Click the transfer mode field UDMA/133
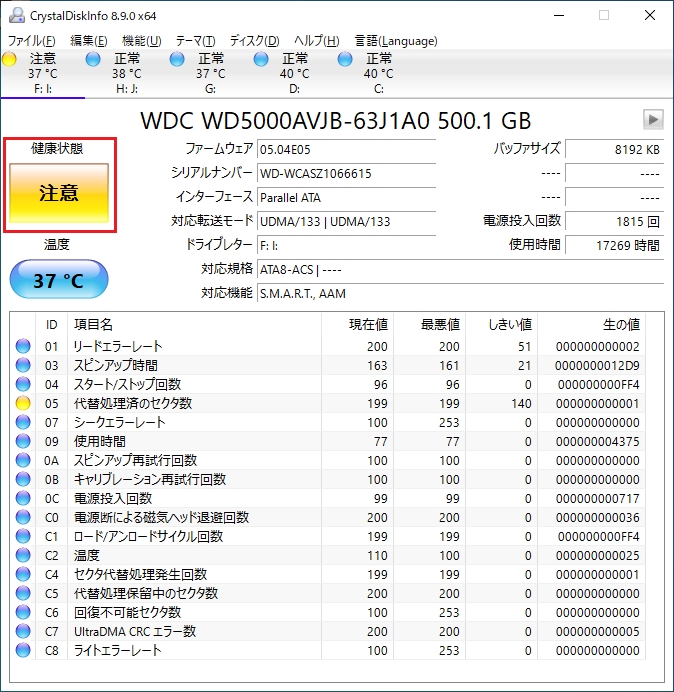 (346, 221)
